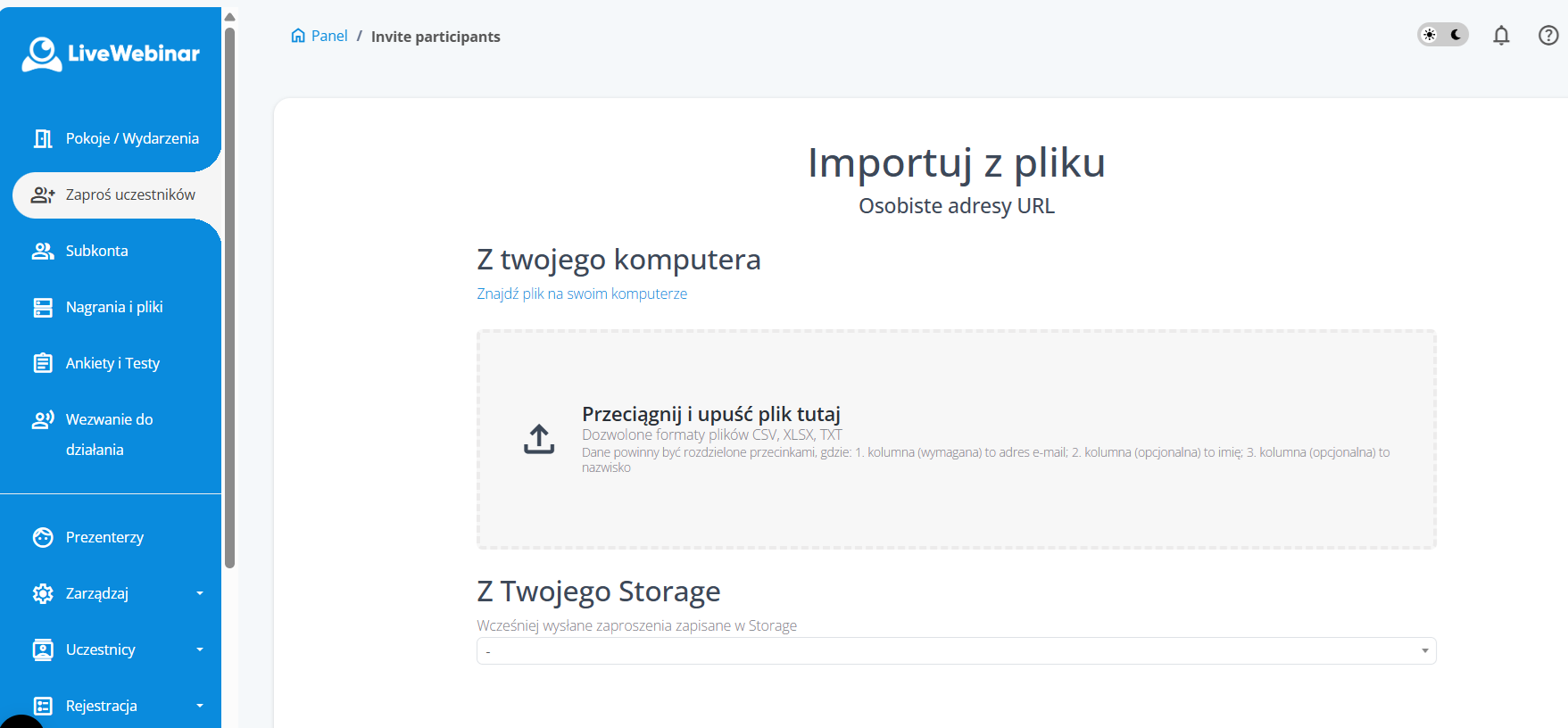Toggle the light/dark mode switch
The height and width of the screenshot is (728, 1568).
pyautogui.click(x=1443, y=35)
